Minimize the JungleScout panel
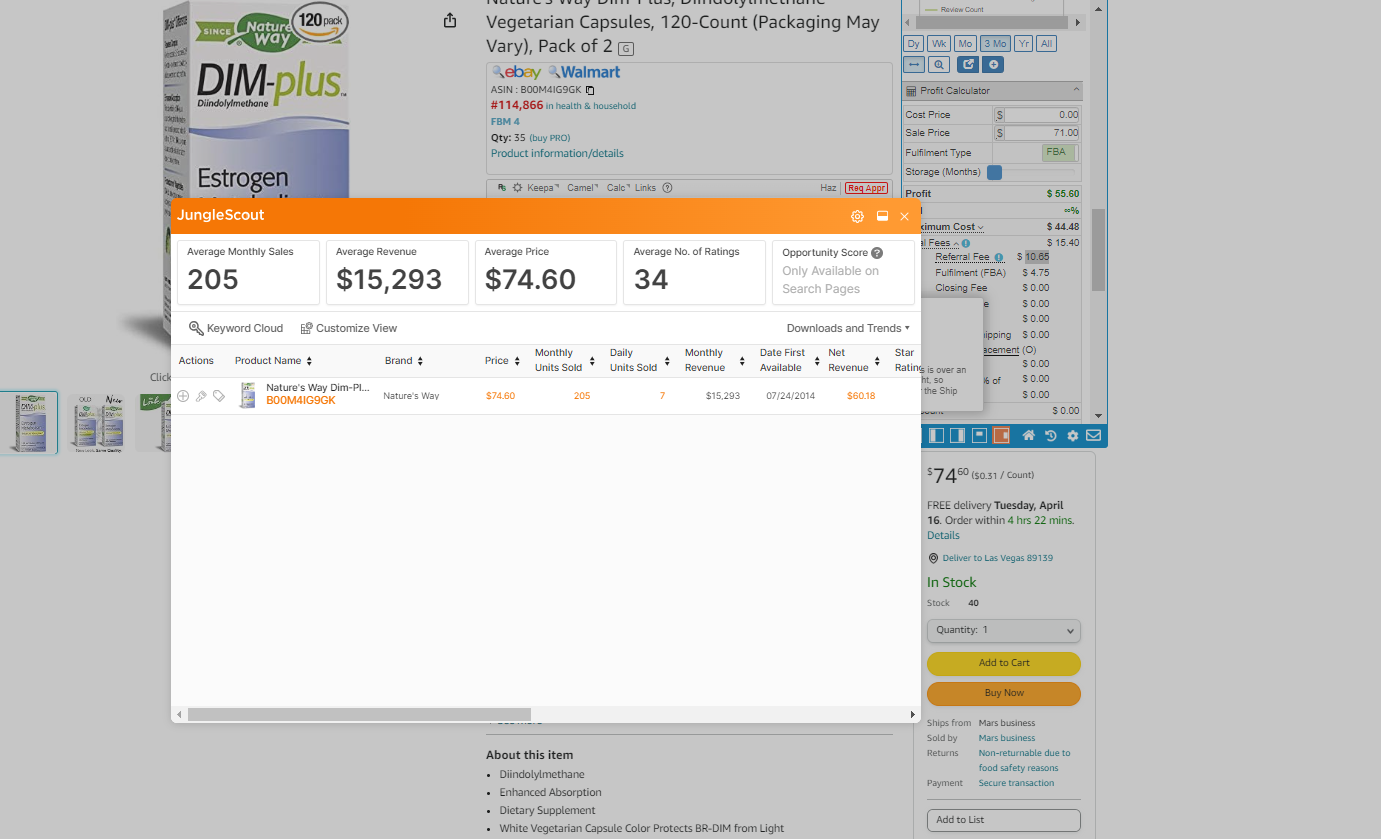The image size is (1381, 839). [882, 216]
